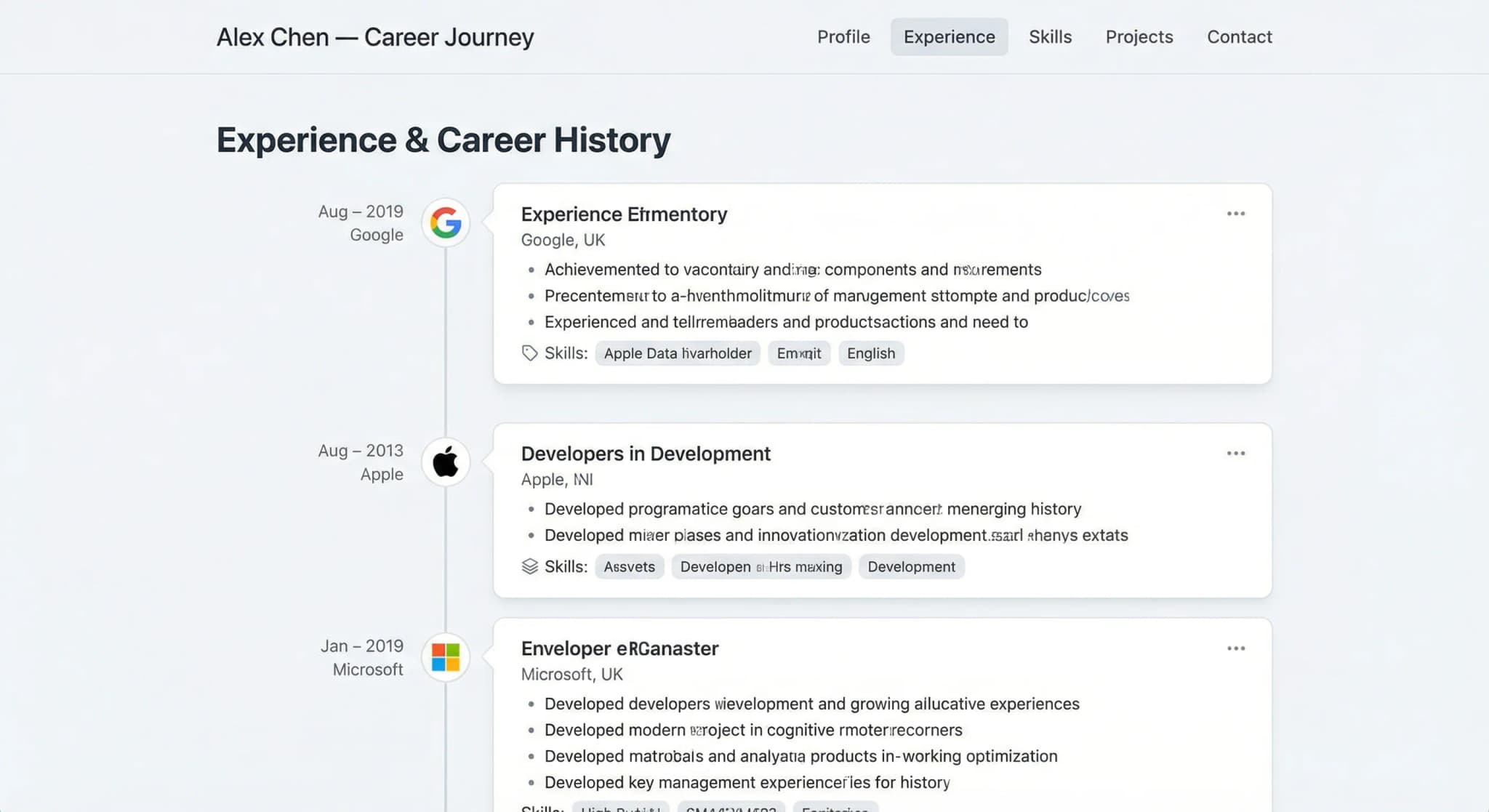Open the three-dot menu on the Apple entry
The image size is (1489, 812).
pos(1236,452)
